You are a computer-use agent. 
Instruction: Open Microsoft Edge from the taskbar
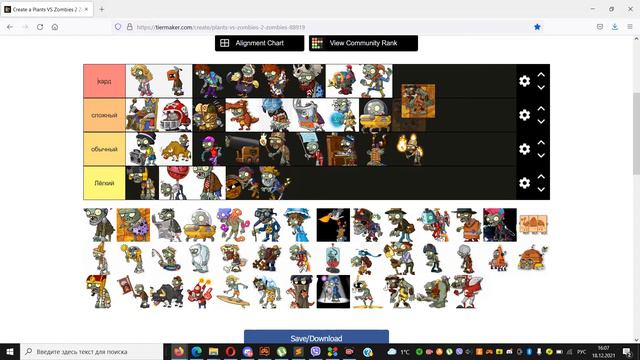coord(196,351)
